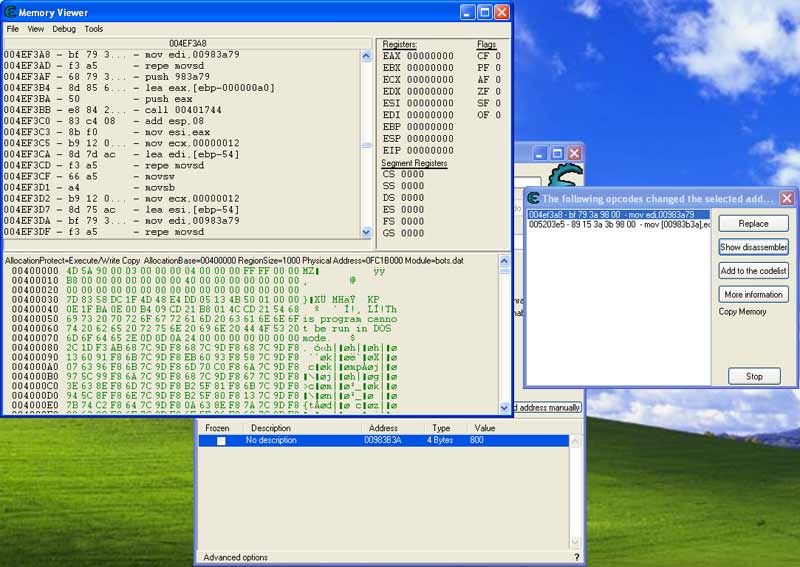The image size is (800, 567).
Task: Click the Show disassembler button
Action: point(753,247)
